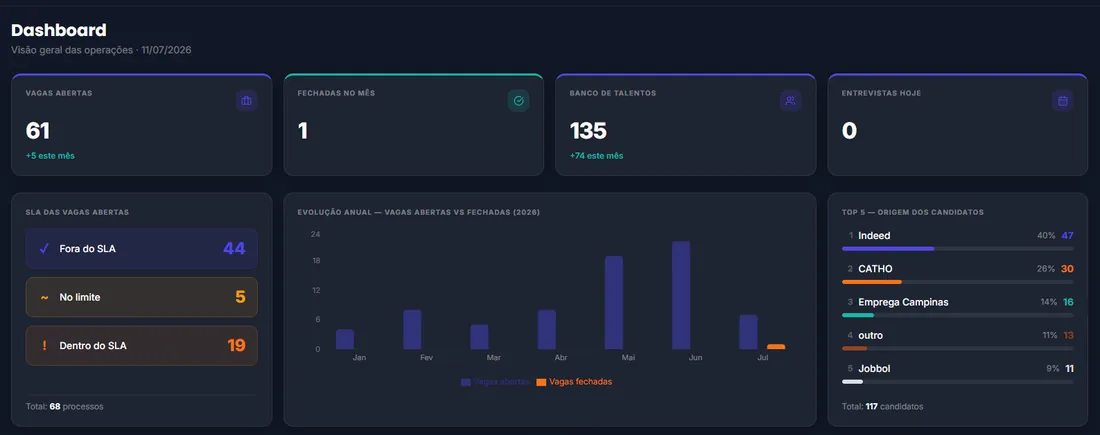
Task: Select the Indeed source name
Action: [x=874, y=236]
